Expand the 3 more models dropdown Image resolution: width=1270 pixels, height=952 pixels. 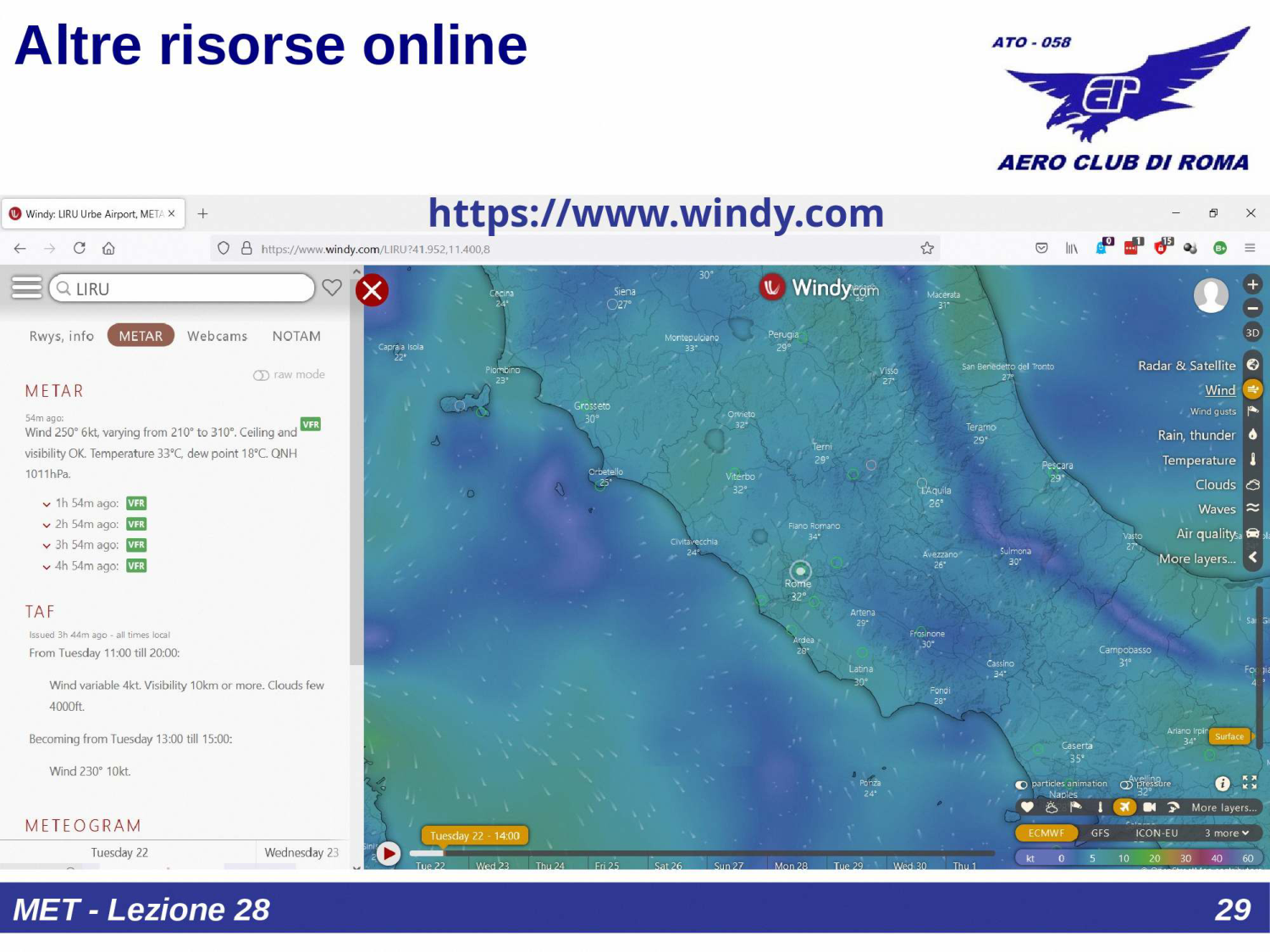tap(1227, 834)
